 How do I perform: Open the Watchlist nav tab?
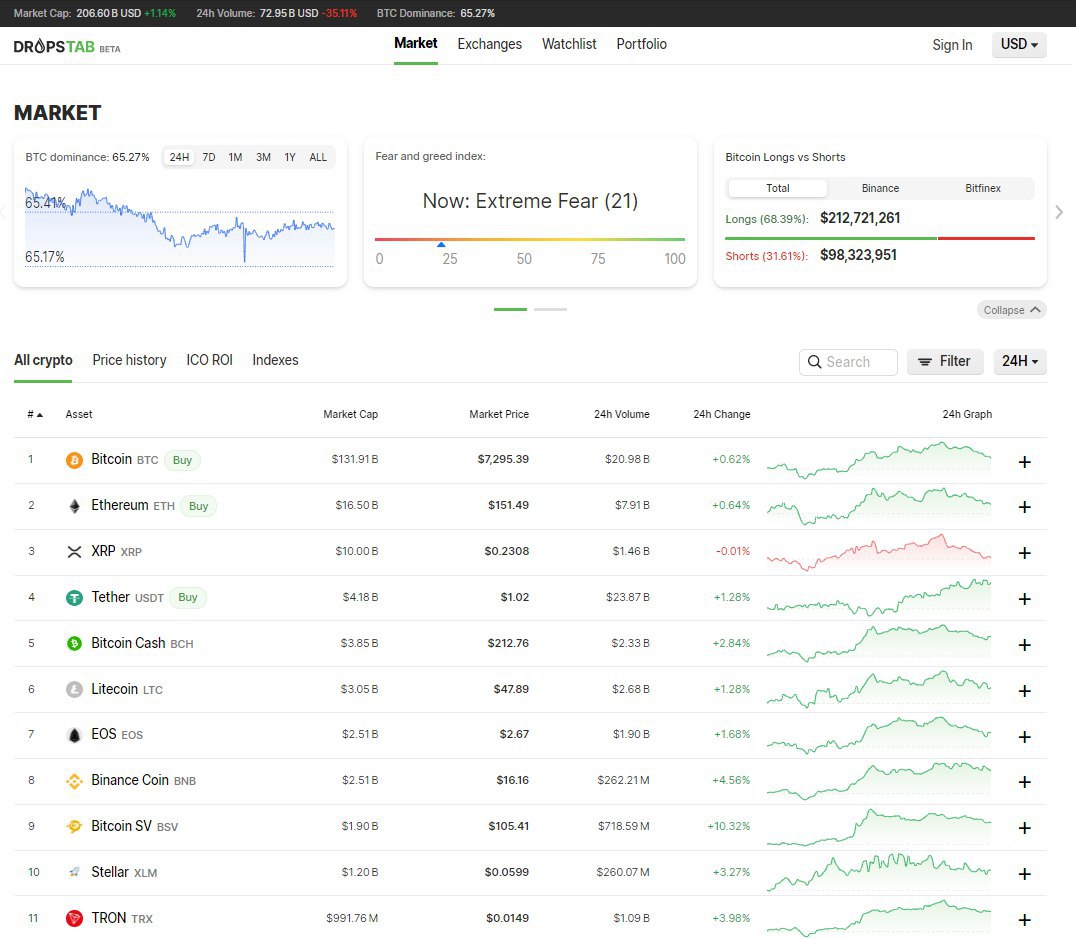(x=569, y=44)
